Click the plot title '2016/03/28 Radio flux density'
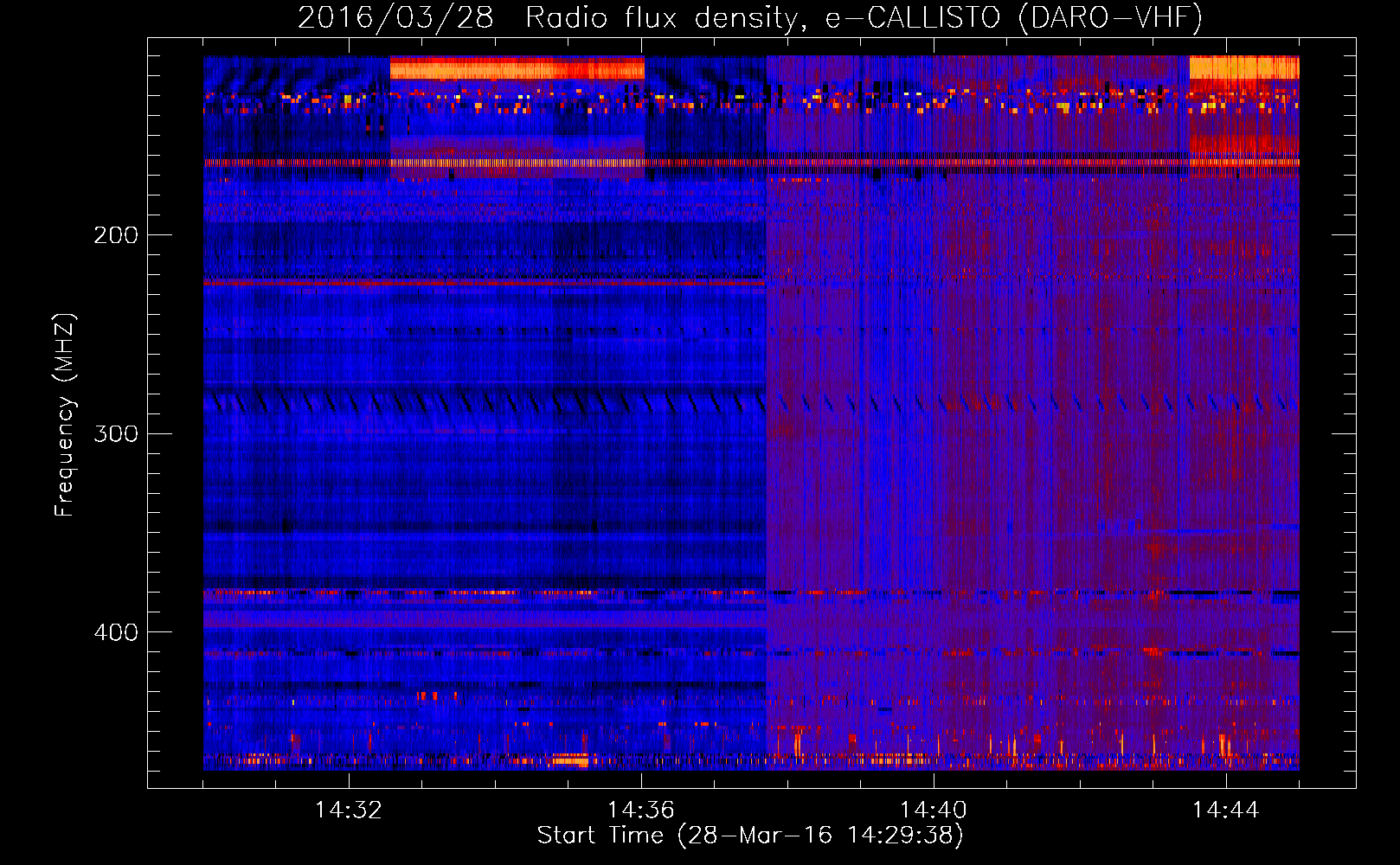Image resolution: width=1400 pixels, height=865 pixels. [750, 17]
